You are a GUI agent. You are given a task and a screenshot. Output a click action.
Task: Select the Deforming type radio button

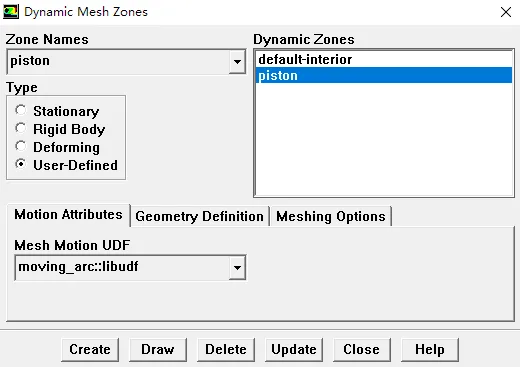coord(21,146)
